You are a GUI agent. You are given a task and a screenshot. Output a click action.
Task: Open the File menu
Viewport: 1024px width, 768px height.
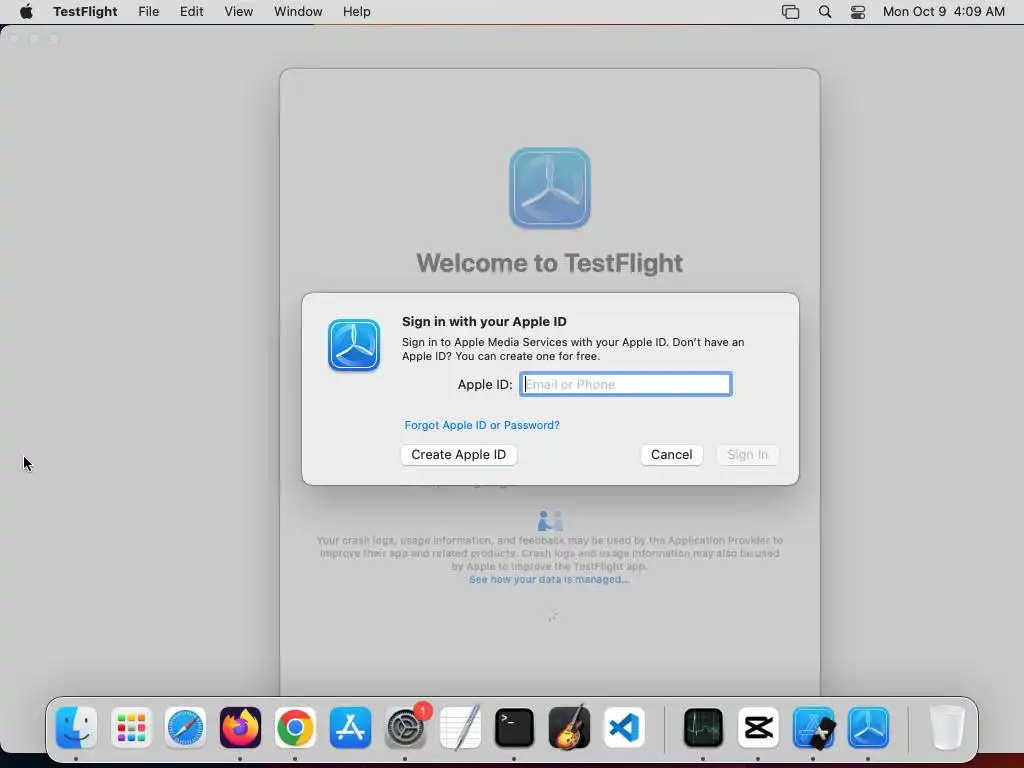[149, 12]
